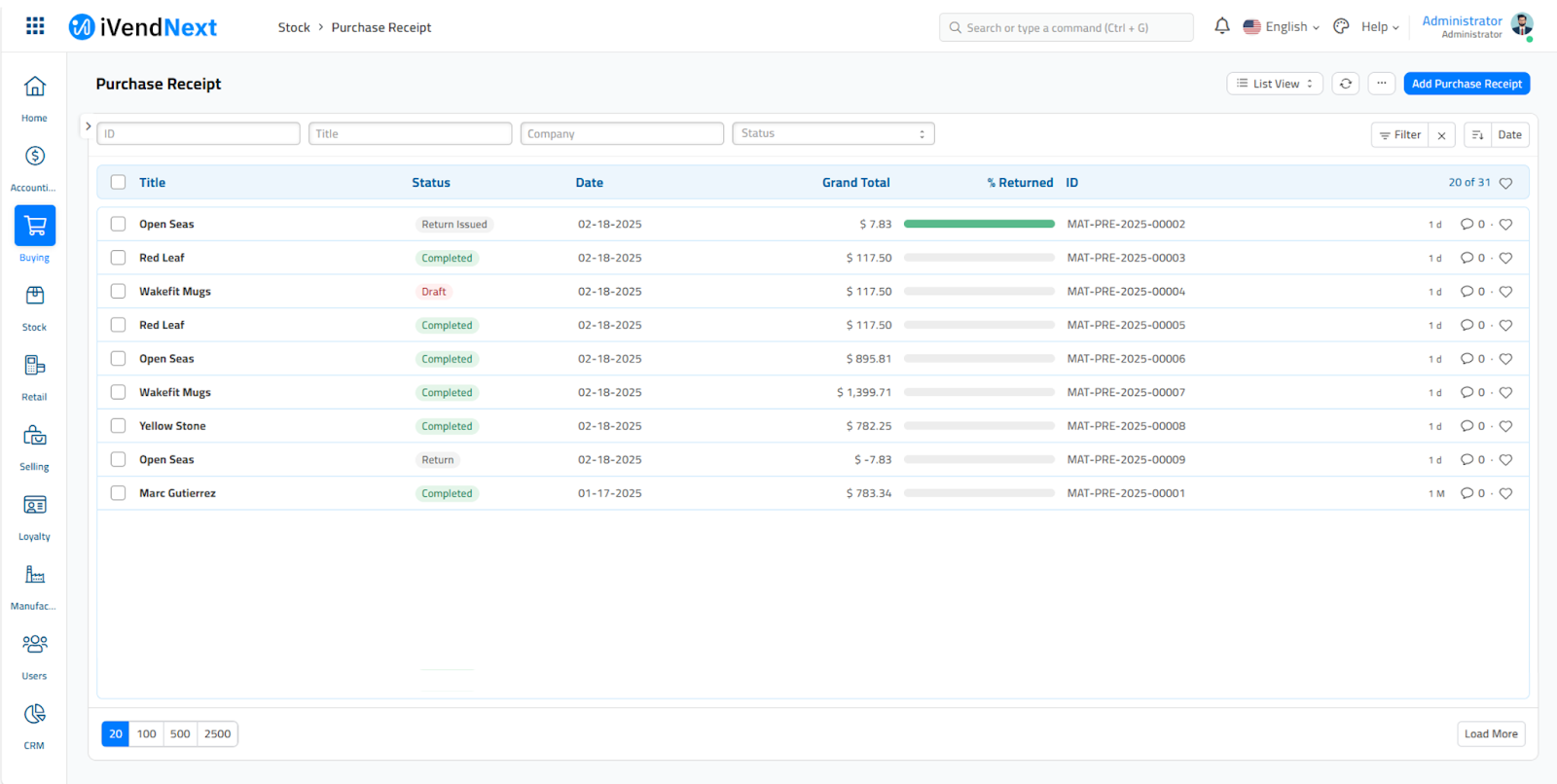Viewport: 1557px width, 784px height.
Task: Click the green returned progress bar
Action: 978,225
